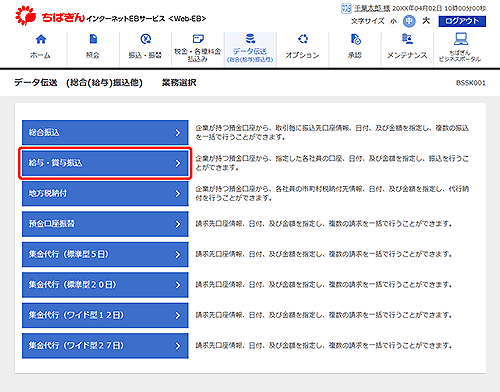Click the ログアウト button
500x392 pixels.
click(462, 21)
